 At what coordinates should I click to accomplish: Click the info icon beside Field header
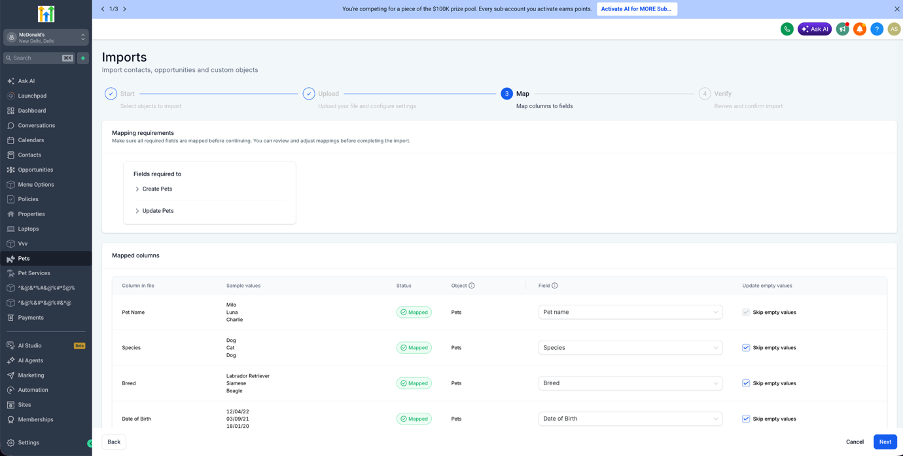pyautogui.click(x=555, y=285)
